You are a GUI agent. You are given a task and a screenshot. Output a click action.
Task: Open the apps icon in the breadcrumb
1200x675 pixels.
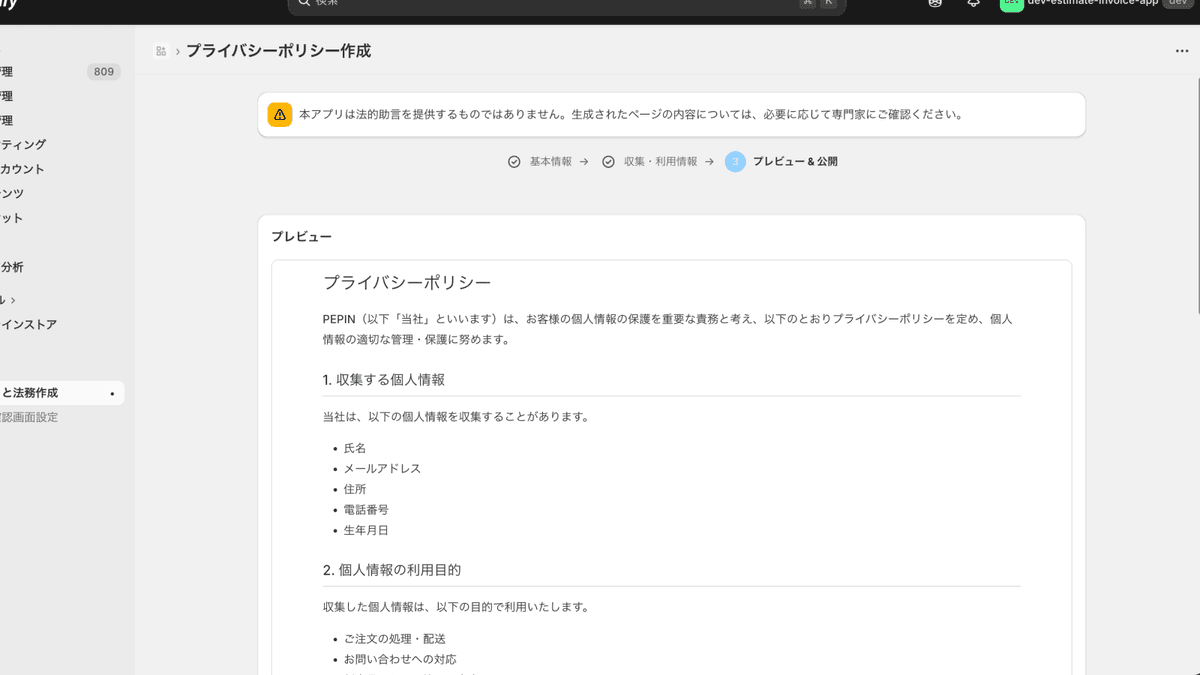tap(161, 50)
